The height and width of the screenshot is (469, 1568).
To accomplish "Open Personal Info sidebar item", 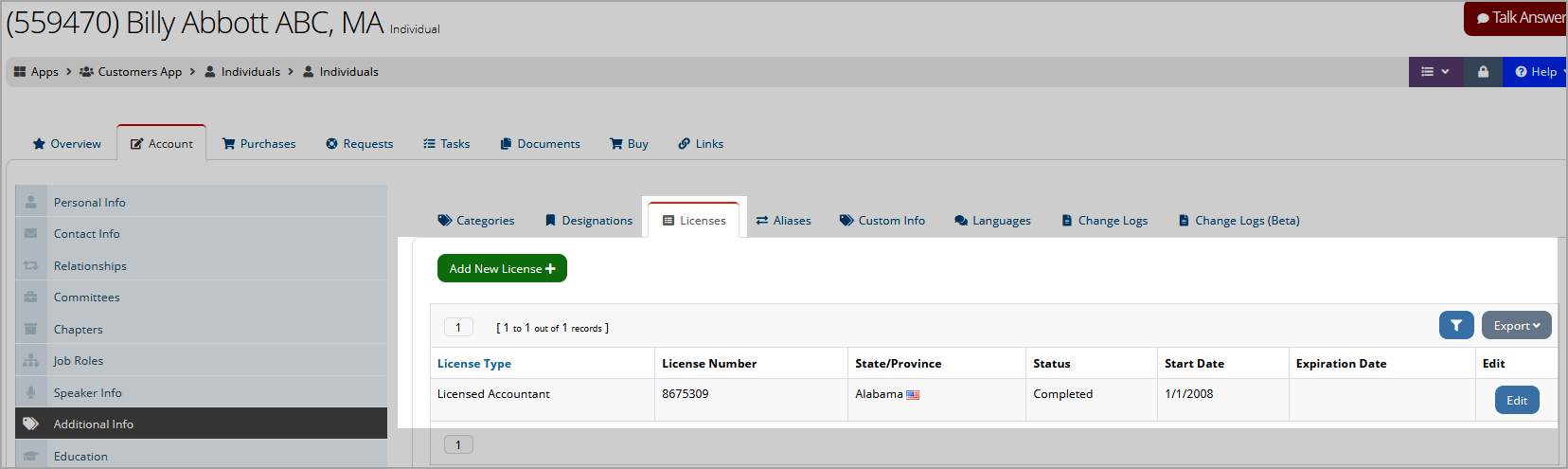I will pos(201,202).
